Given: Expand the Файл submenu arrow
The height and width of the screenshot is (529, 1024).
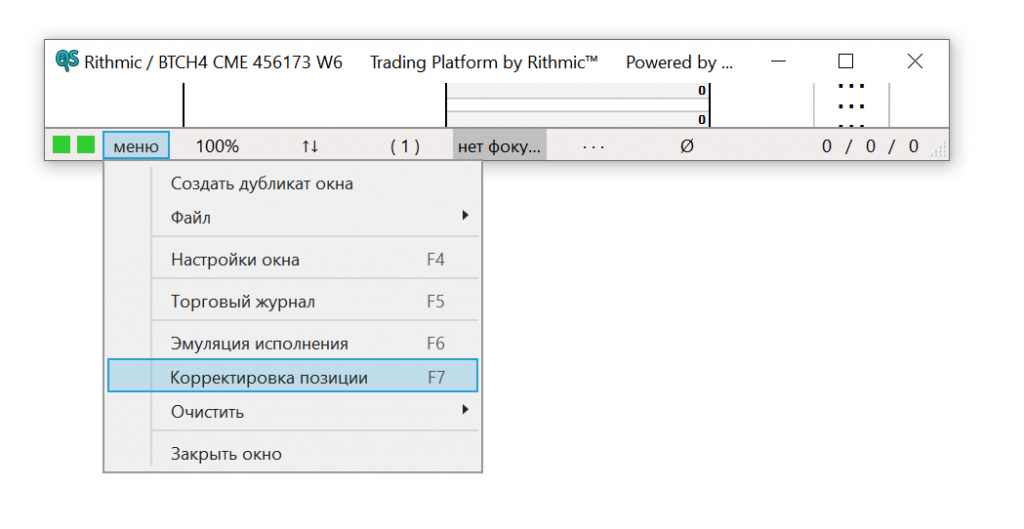Looking at the screenshot, I should (465, 215).
